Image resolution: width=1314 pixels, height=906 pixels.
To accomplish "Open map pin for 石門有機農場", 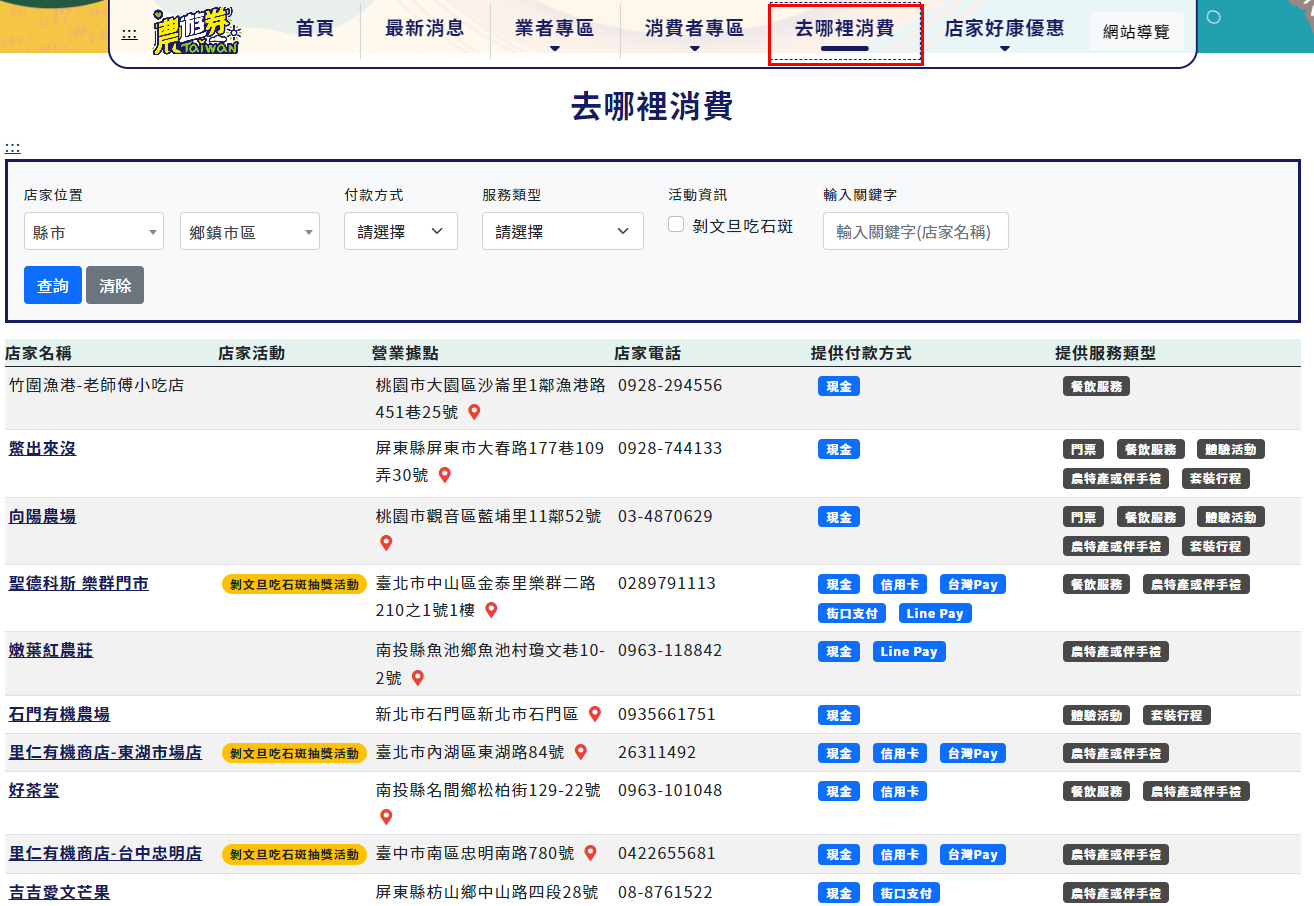I will click(x=595, y=714).
